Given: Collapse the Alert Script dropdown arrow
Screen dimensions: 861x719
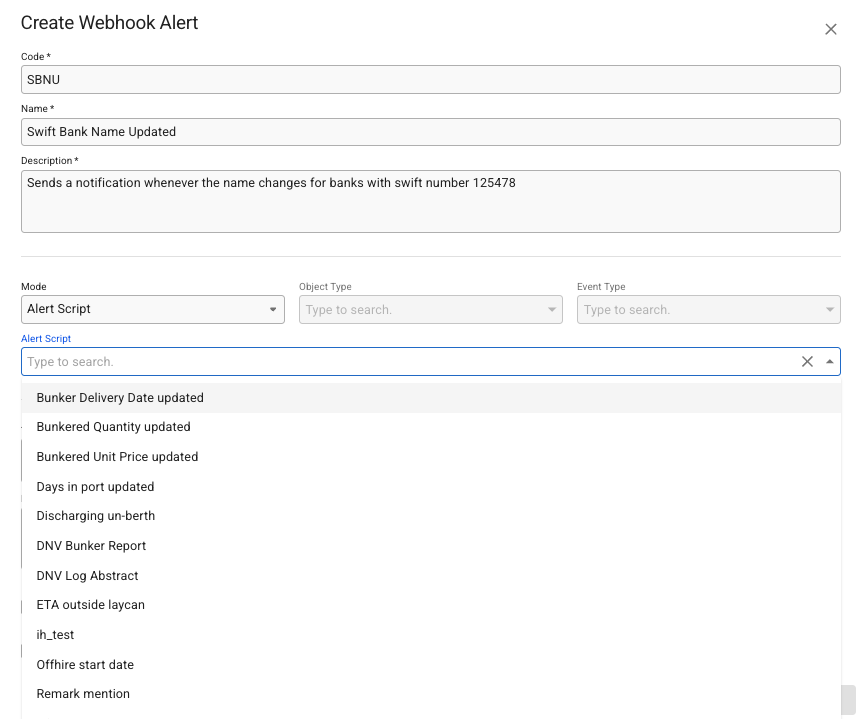Looking at the screenshot, I should point(829,362).
